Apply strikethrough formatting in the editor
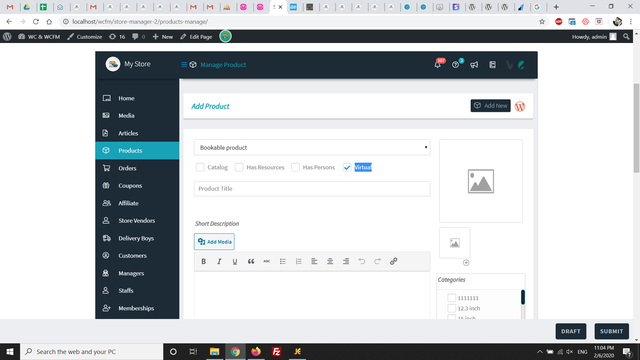The height and width of the screenshot is (360, 640). [x=267, y=261]
